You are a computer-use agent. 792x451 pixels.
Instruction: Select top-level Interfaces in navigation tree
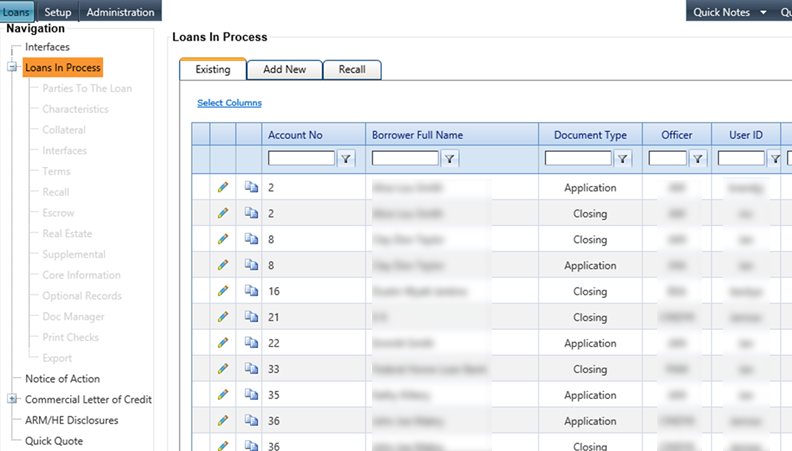pos(47,47)
